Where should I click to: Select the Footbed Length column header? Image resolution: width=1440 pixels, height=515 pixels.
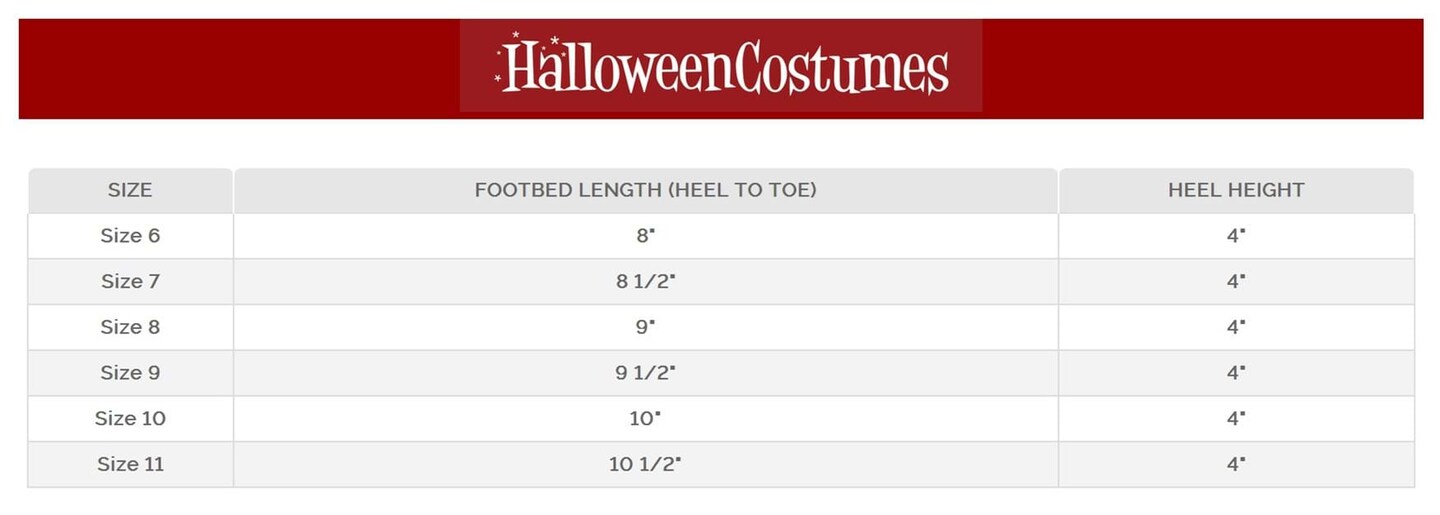645,190
